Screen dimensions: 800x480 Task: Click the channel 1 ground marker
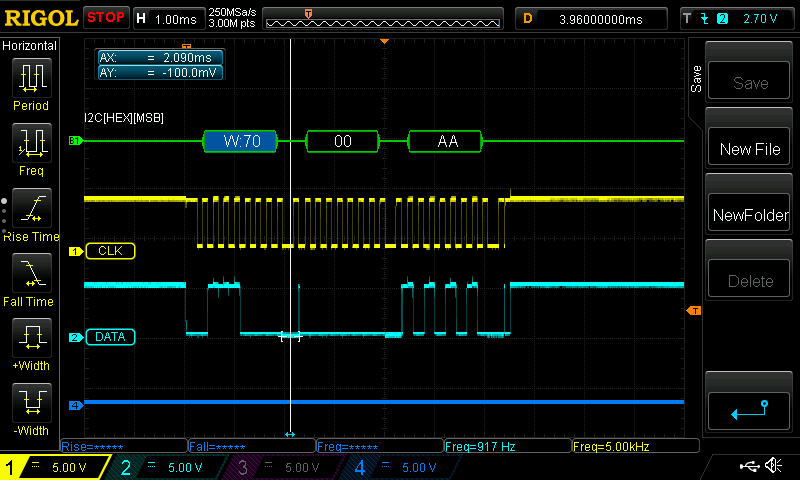point(76,251)
